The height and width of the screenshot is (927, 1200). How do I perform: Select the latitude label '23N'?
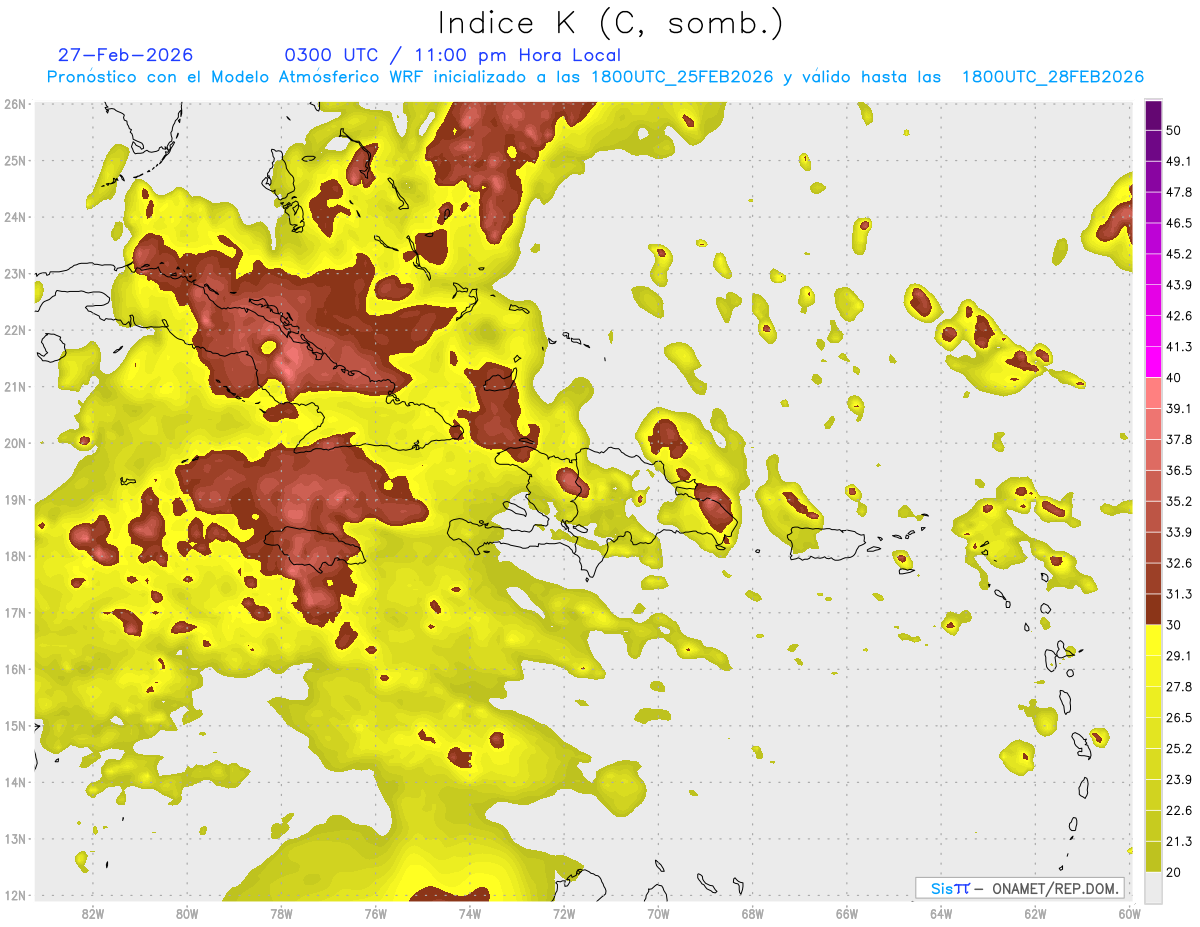(x=14, y=274)
